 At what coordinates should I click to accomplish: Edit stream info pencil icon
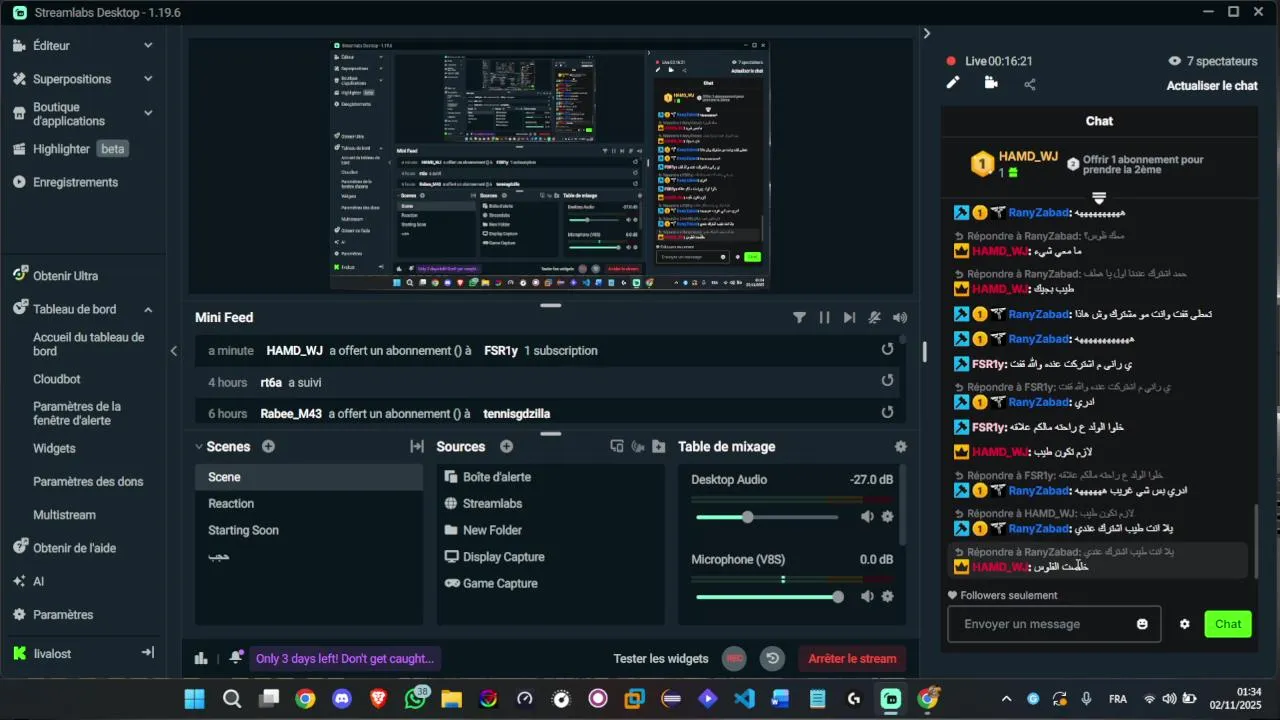[x=953, y=83]
